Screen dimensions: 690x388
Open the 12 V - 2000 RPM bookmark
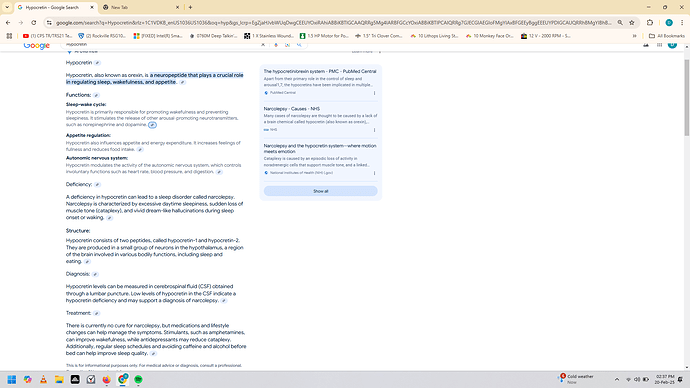click(x=546, y=36)
